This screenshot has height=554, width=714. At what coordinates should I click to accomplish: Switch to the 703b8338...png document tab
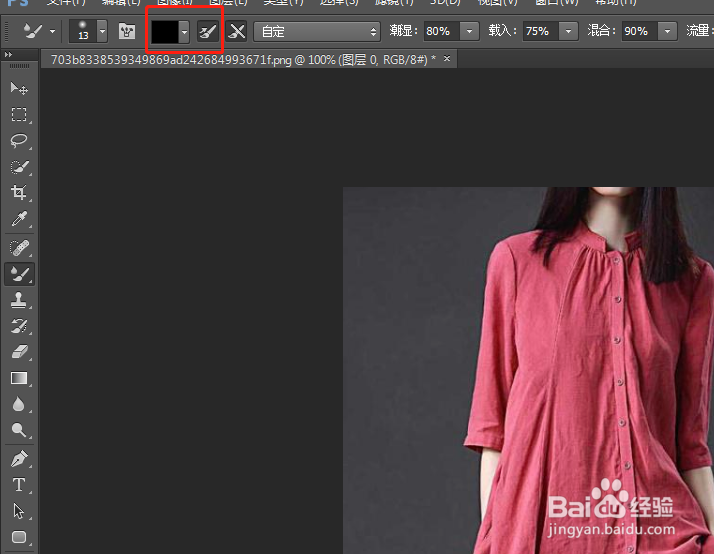[x=243, y=60]
